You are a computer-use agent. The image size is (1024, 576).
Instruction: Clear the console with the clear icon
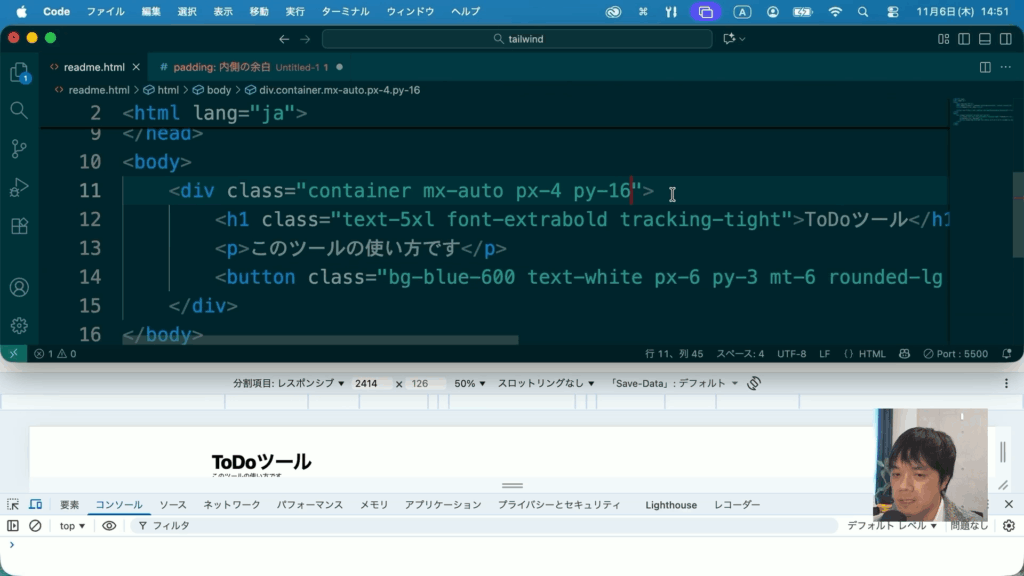click(35, 525)
